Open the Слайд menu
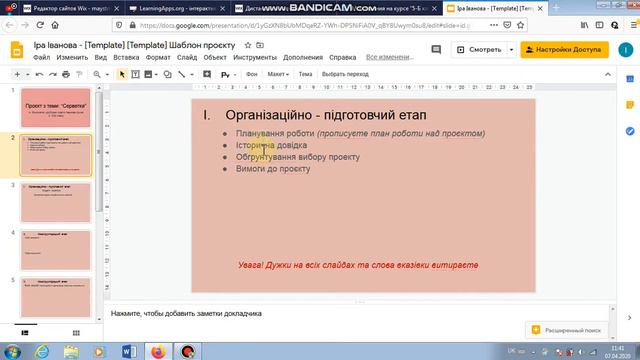The height and width of the screenshot is (360, 640). pyautogui.click(x=187, y=58)
